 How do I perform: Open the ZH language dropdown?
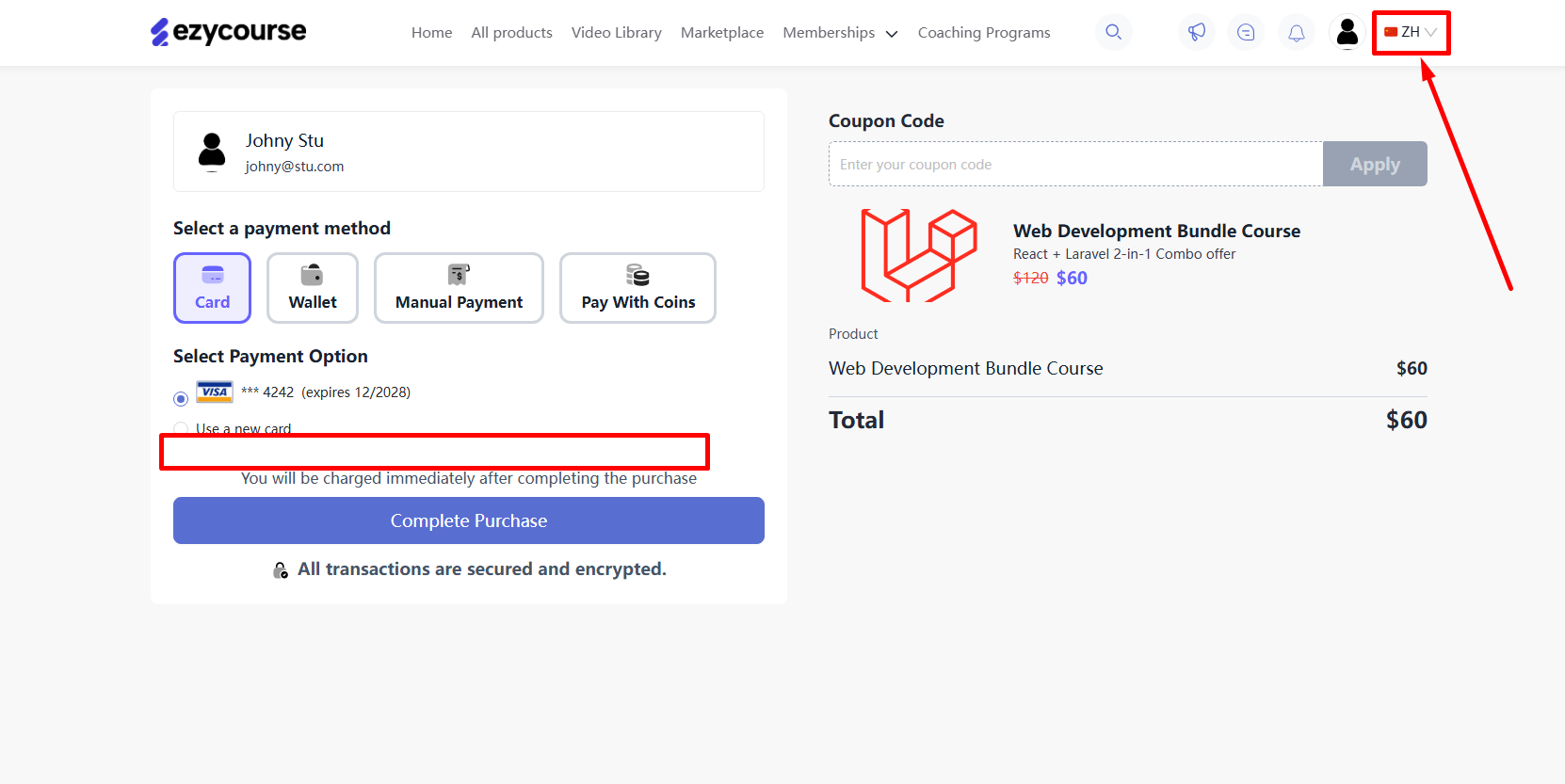click(x=1411, y=32)
